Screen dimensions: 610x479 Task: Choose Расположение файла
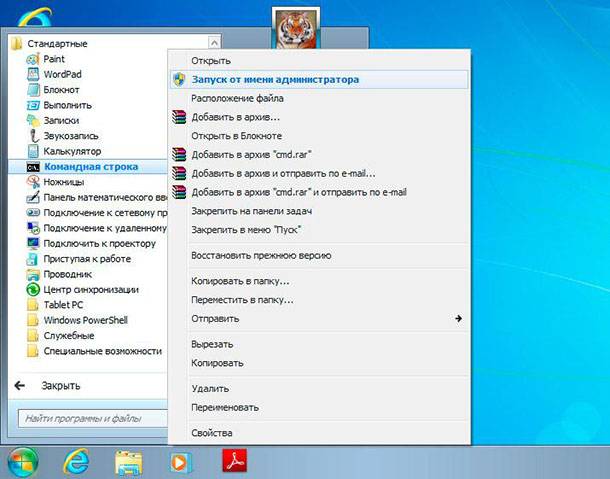319,98
